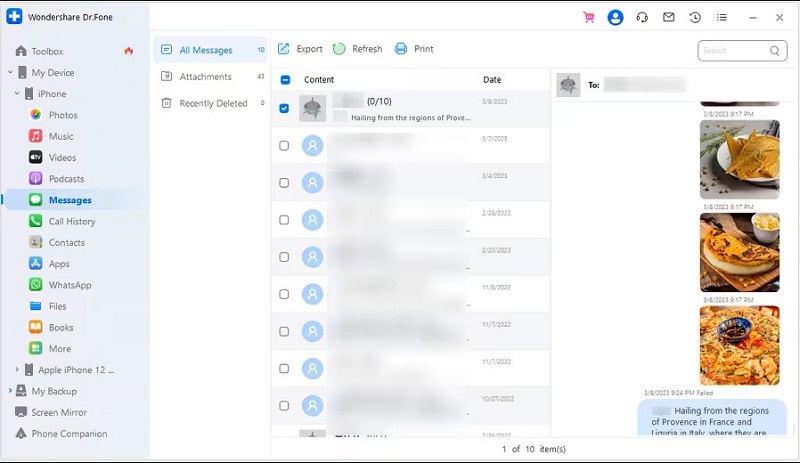
Task: Expand the My Backup section
Action: [x=10, y=391]
